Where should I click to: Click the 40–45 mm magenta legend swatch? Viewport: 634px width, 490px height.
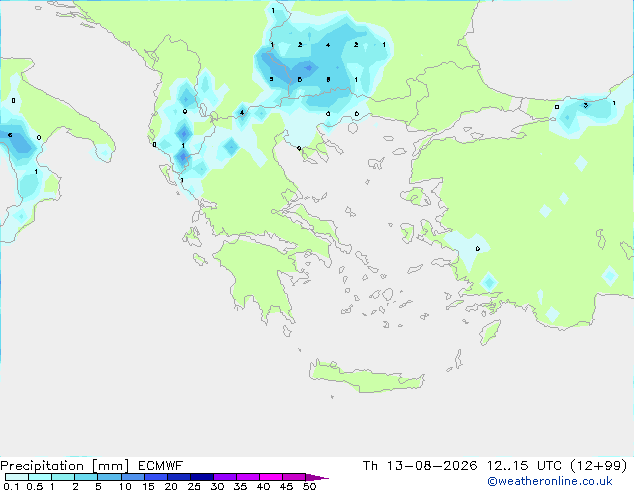coord(271,477)
